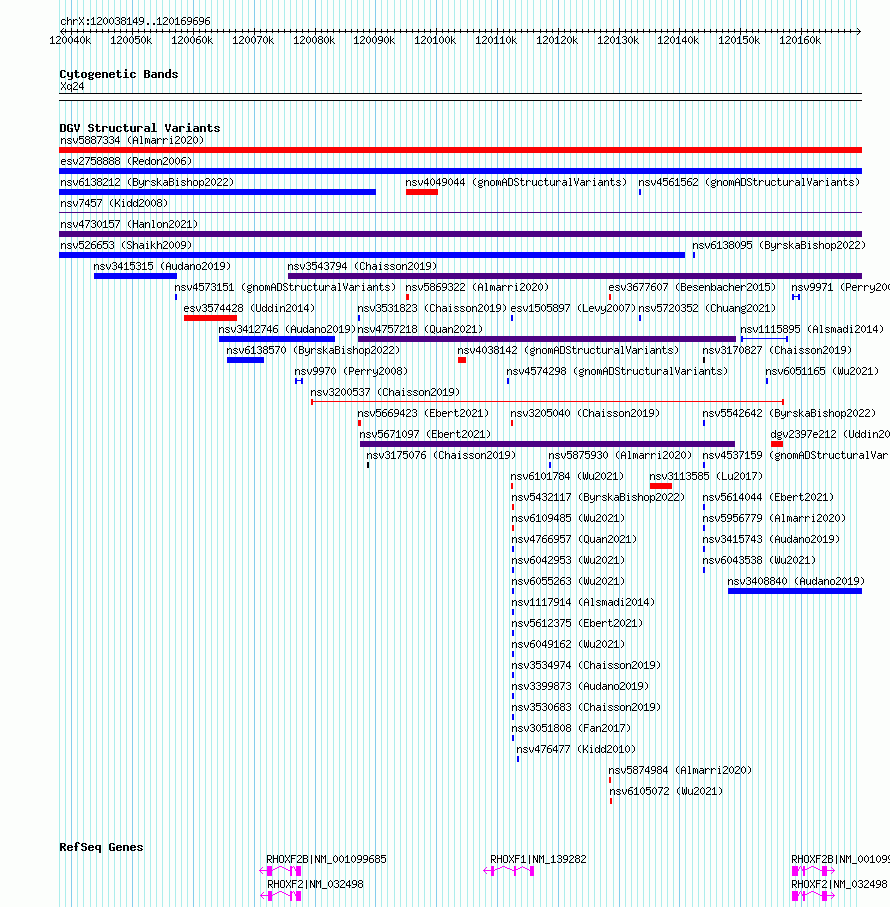The image size is (890, 907).
Task: Open the nsv3175076 (Chaisson2019) label
Action: tap(441, 456)
